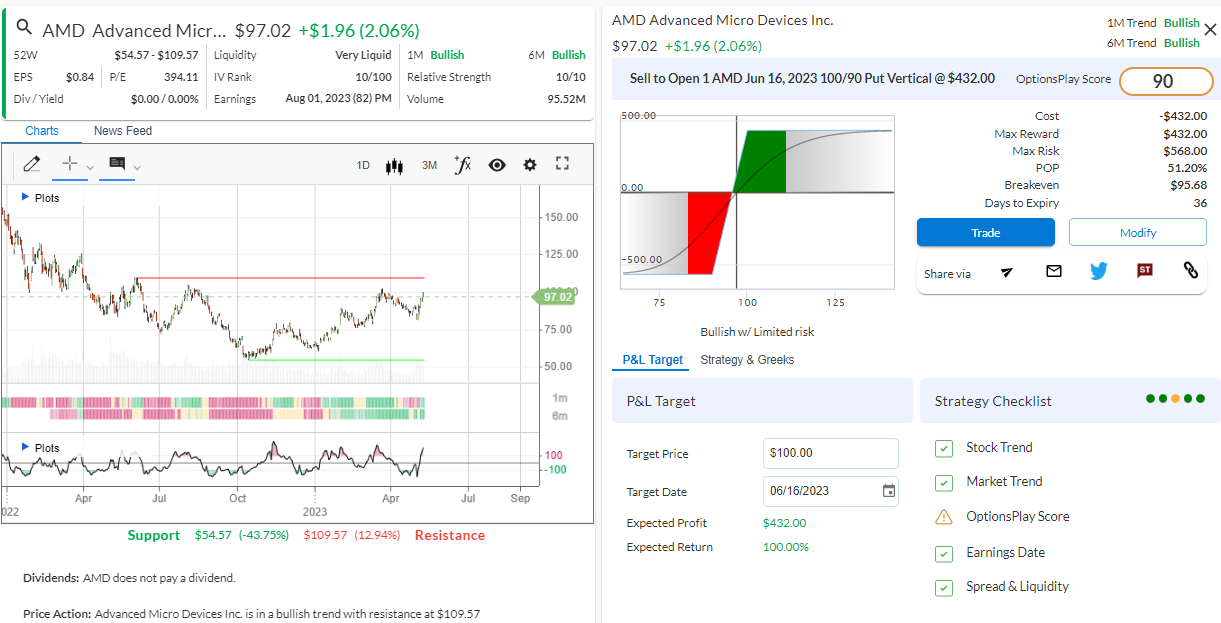The width and height of the screenshot is (1221, 623).
Task: Copy the trade share link
Action: 1191,270
